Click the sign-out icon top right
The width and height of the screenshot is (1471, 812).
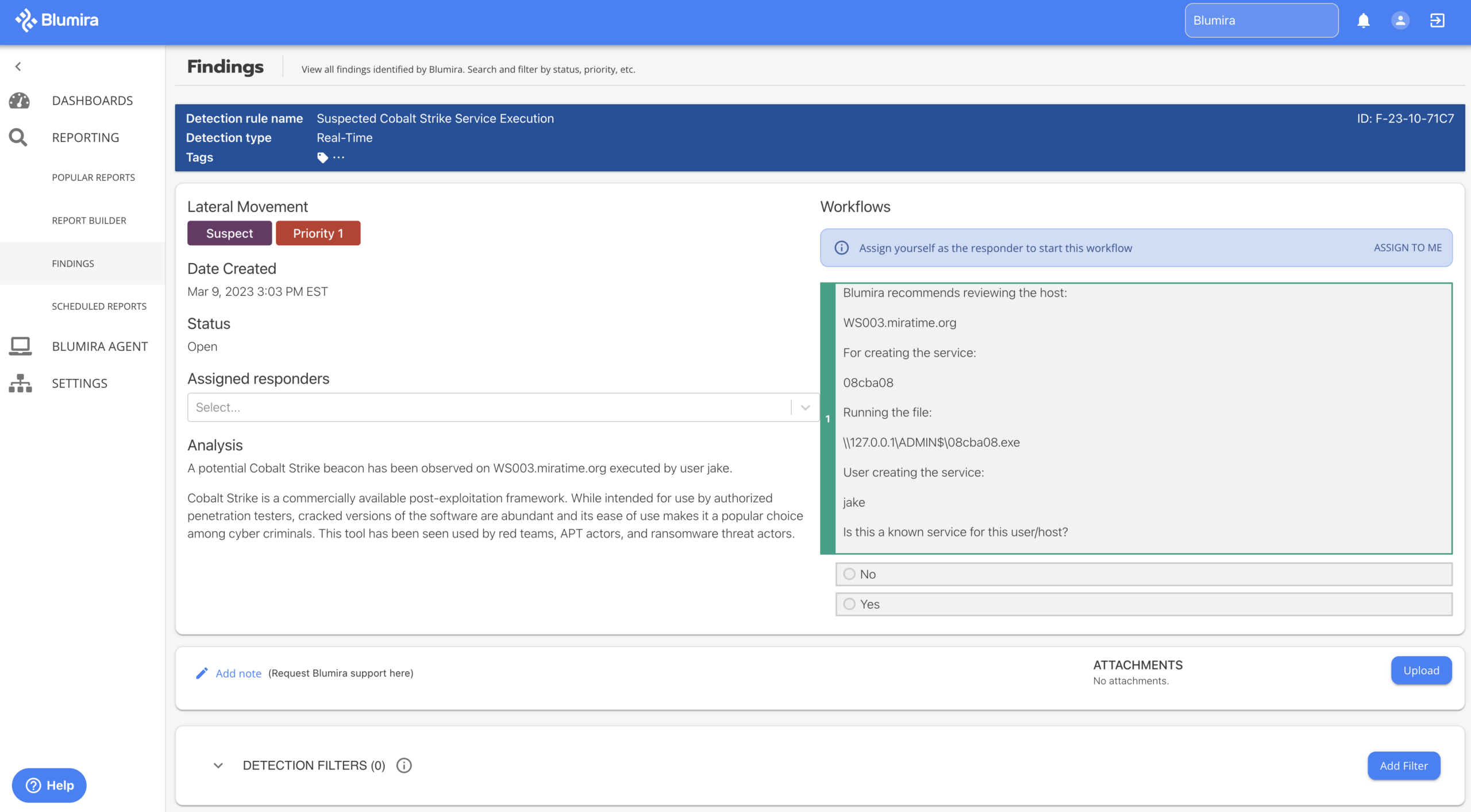(x=1437, y=20)
